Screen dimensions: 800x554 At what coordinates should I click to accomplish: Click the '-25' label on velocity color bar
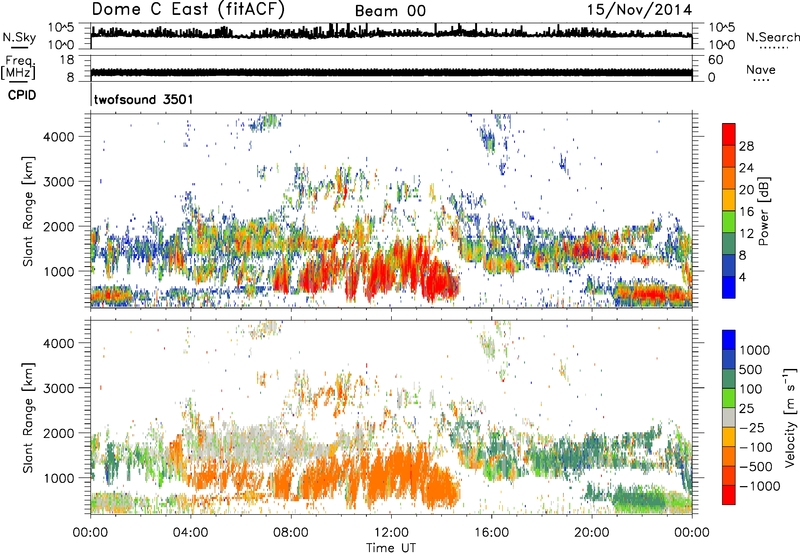click(751, 428)
